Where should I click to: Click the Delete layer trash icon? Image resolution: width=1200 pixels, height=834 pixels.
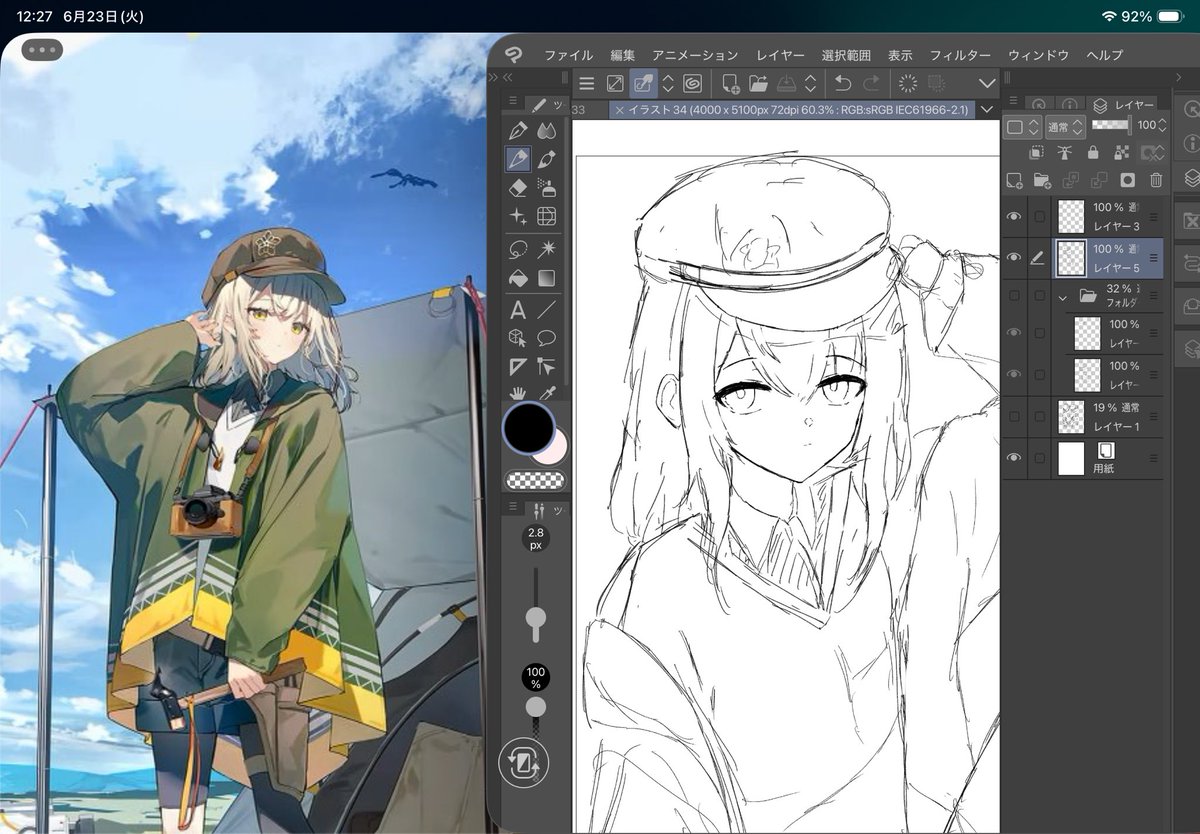pyautogui.click(x=1156, y=180)
